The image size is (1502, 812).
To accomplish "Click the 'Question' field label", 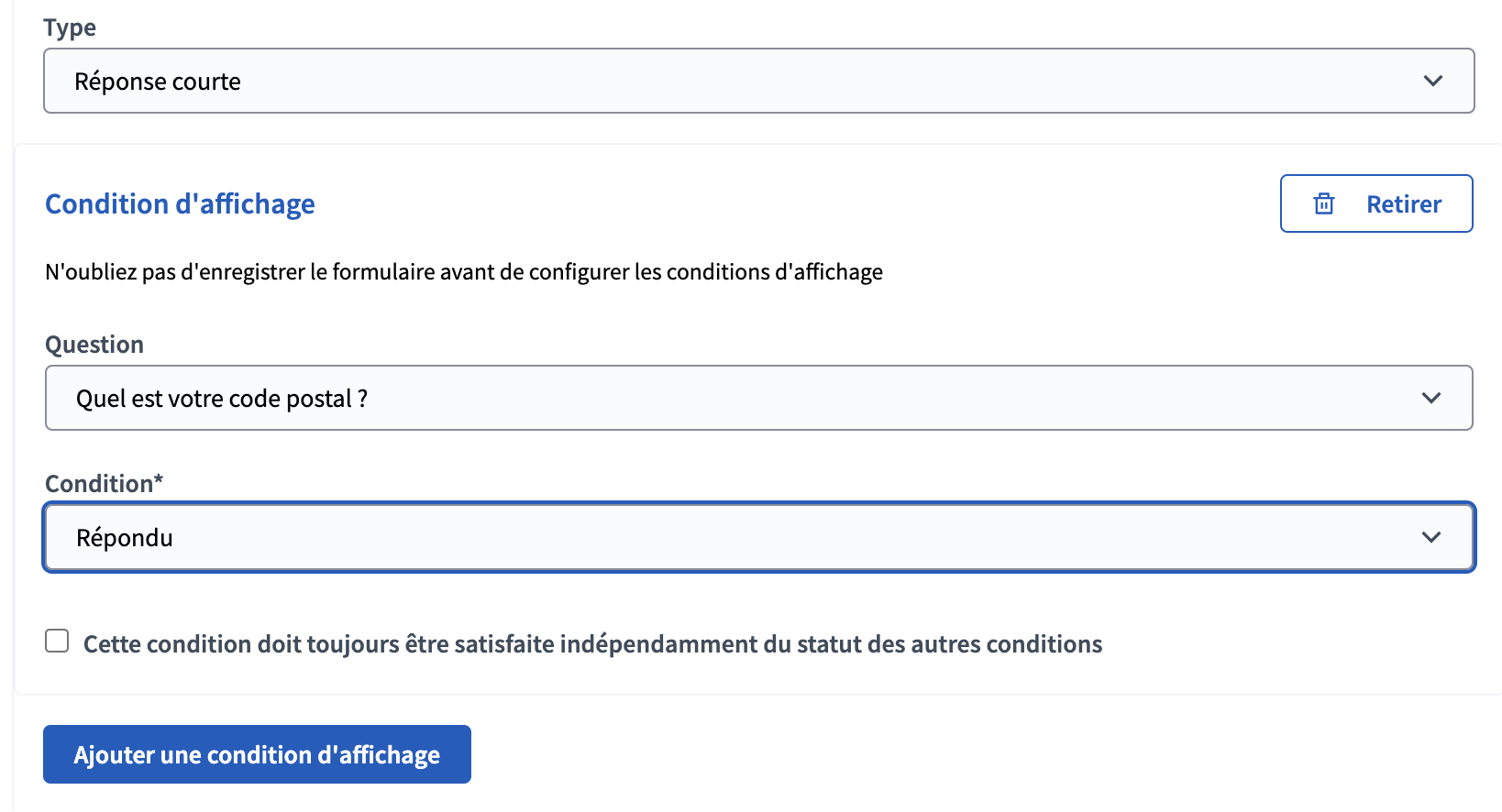I will 94,345.
